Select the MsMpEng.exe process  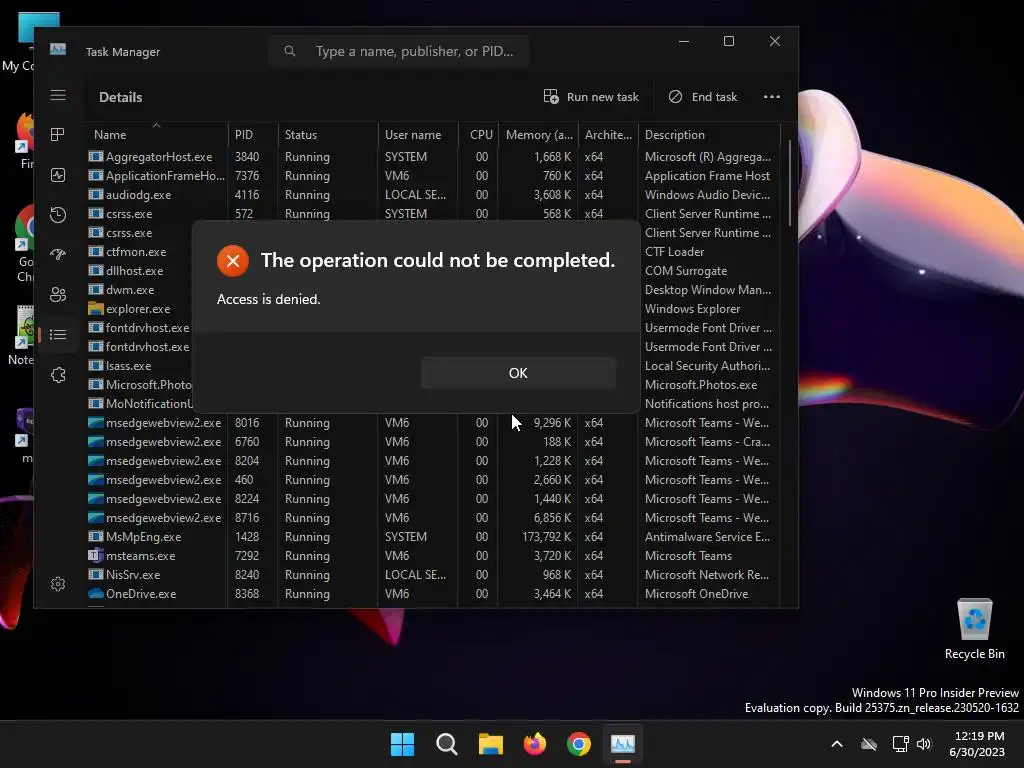click(432, 537)
